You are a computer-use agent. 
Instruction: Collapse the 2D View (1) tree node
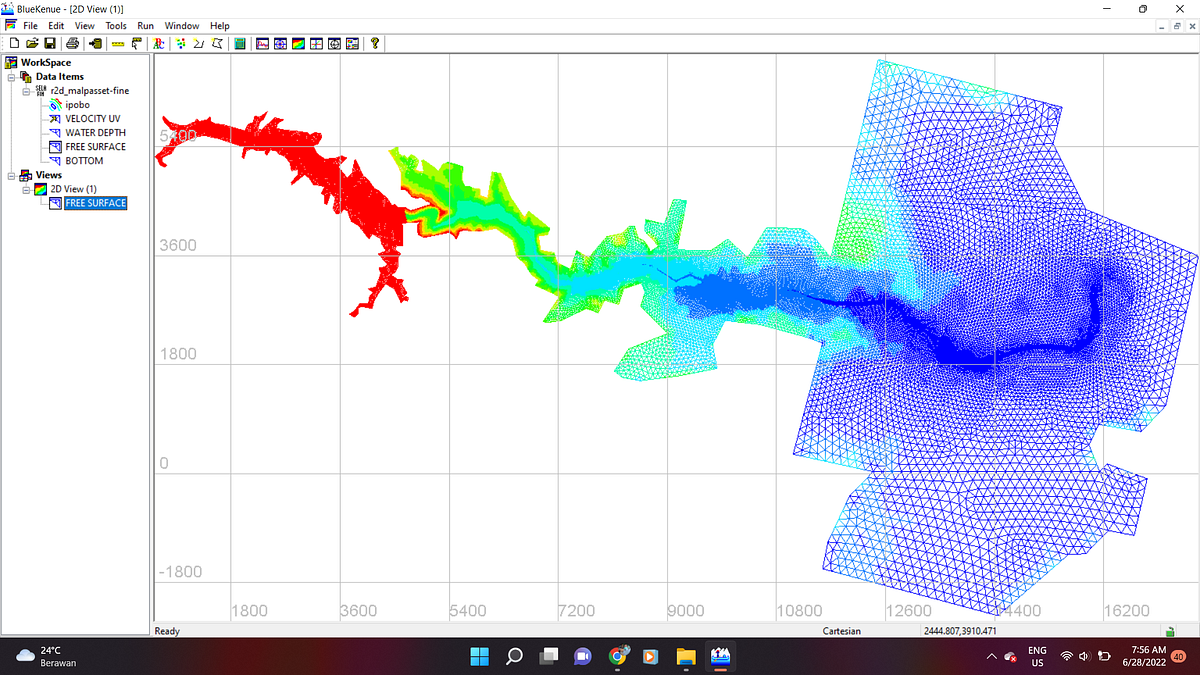point(26,189)
